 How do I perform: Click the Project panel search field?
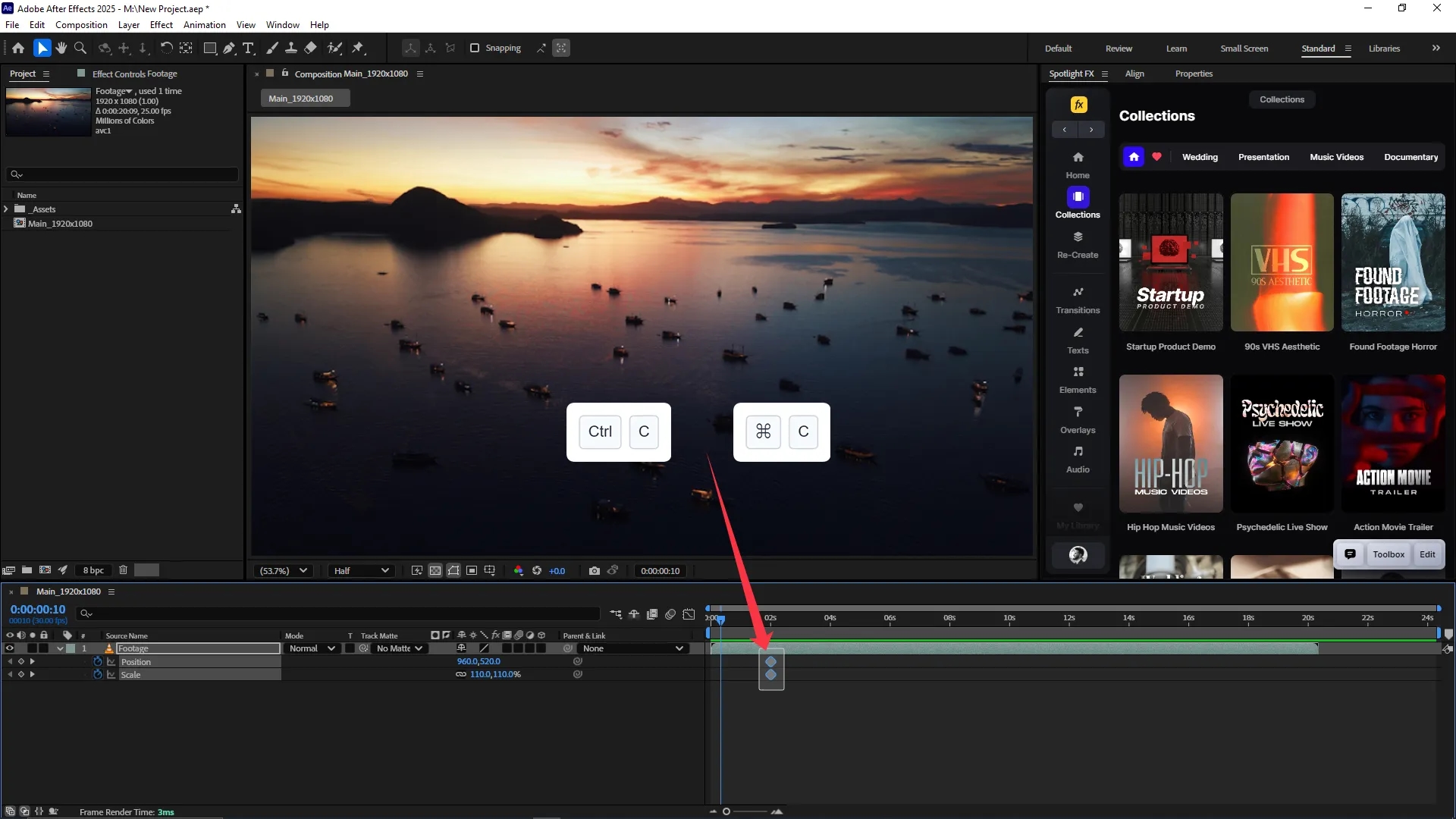click(x=122, y=174)
